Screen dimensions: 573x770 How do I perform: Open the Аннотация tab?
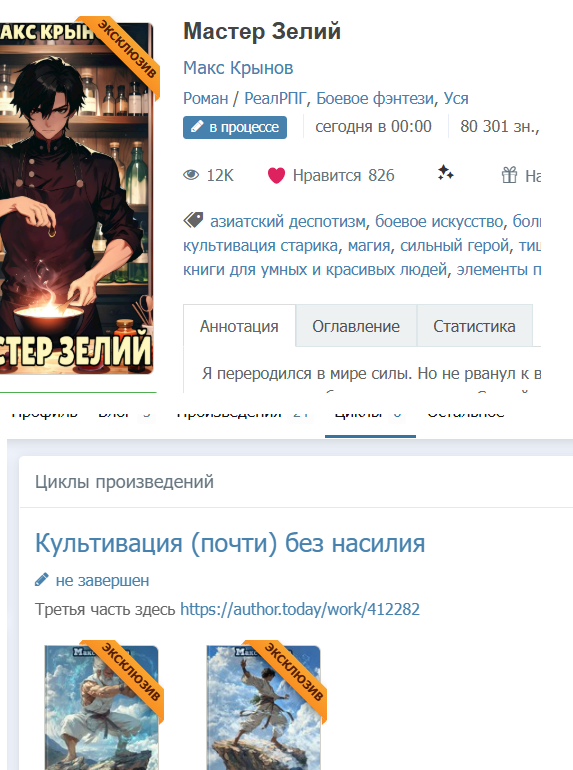click(x=239, y=326)
